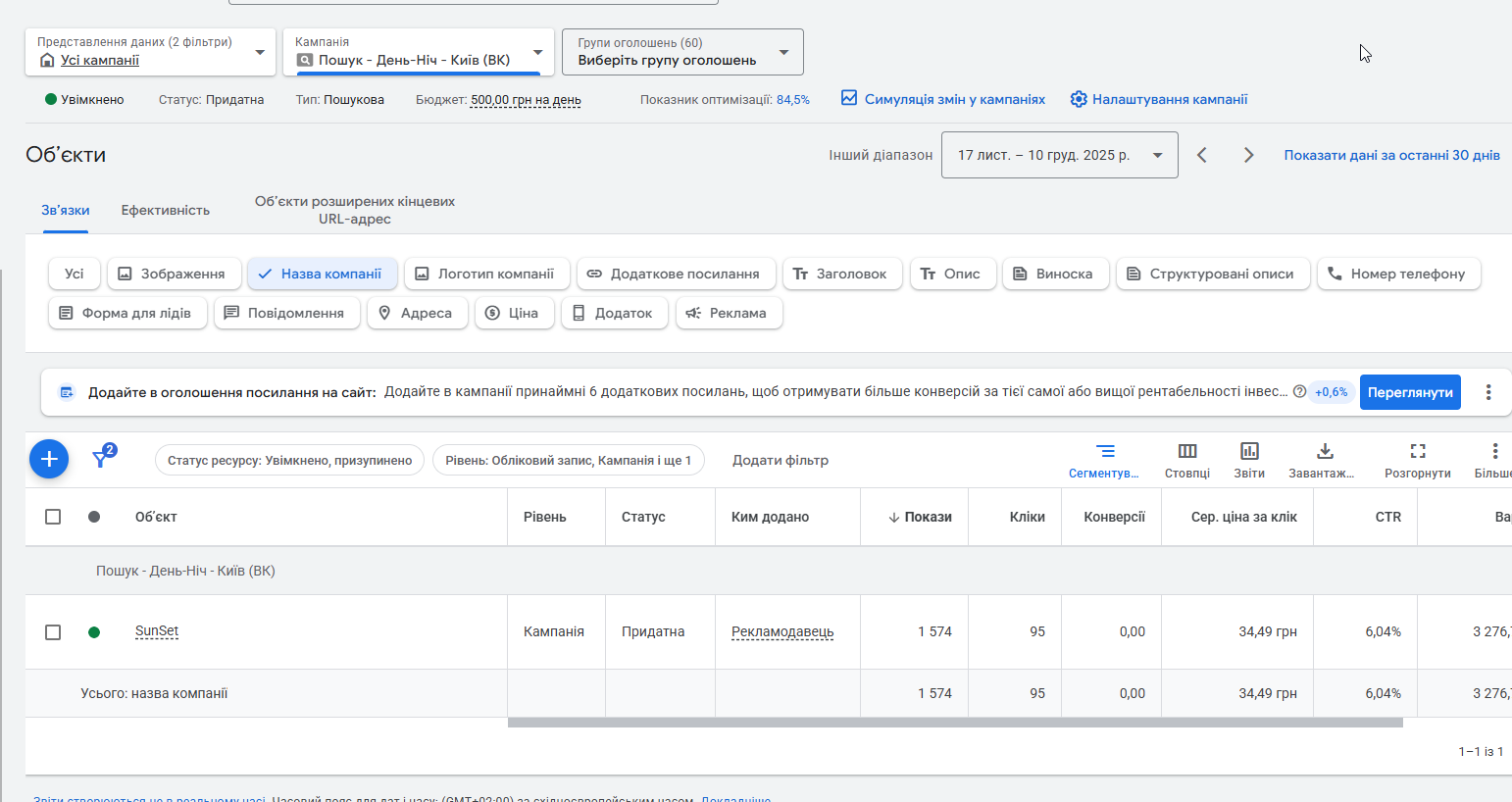This screenshot has height=802, width=1512.
Task: Edit the Рівень filter chip
Action: tap(569, 460)
